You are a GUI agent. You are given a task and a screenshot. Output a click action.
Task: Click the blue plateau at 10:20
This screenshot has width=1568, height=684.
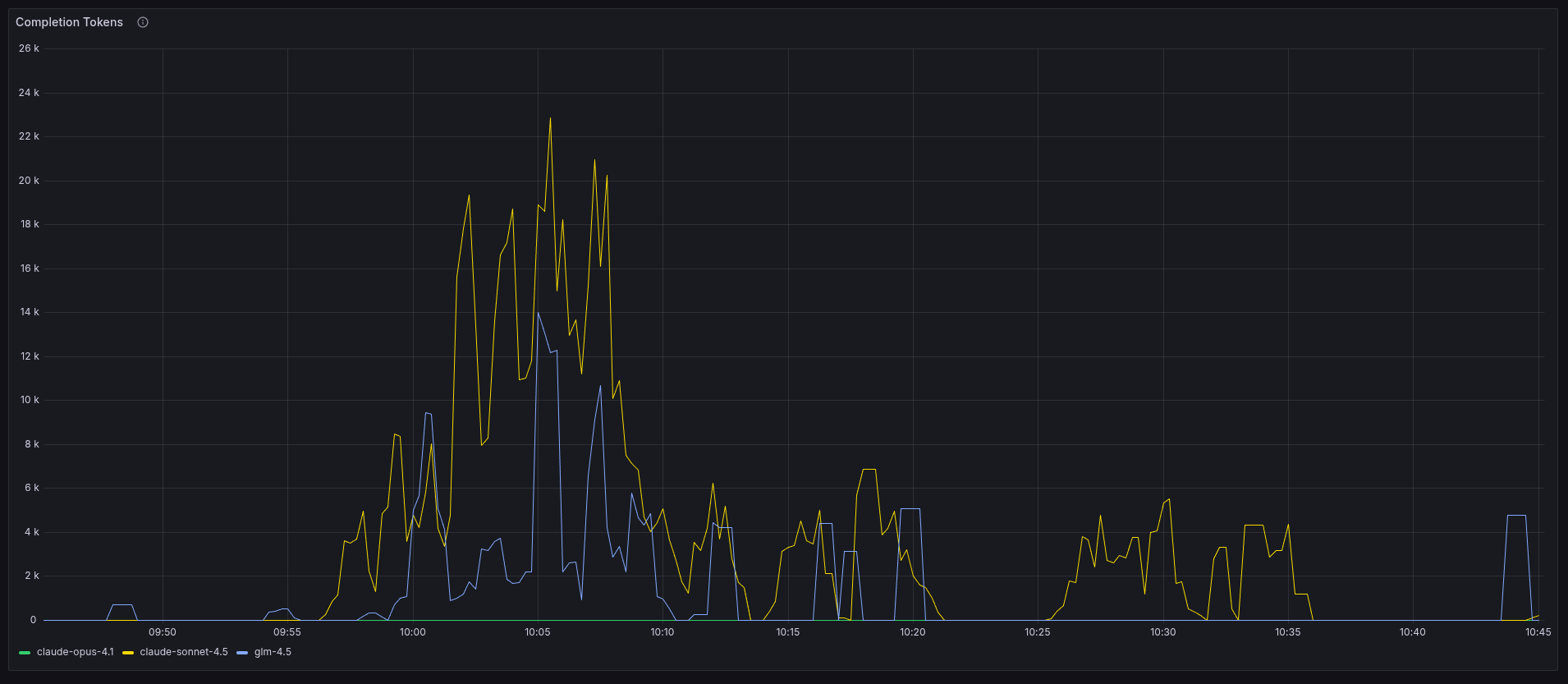[x=910, y=509]
